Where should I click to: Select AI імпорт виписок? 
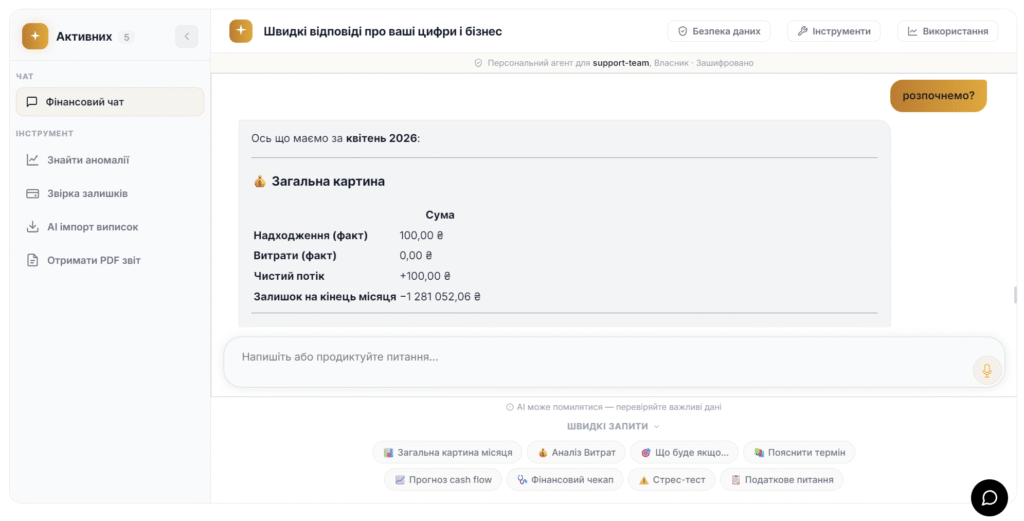coord(92,227)
